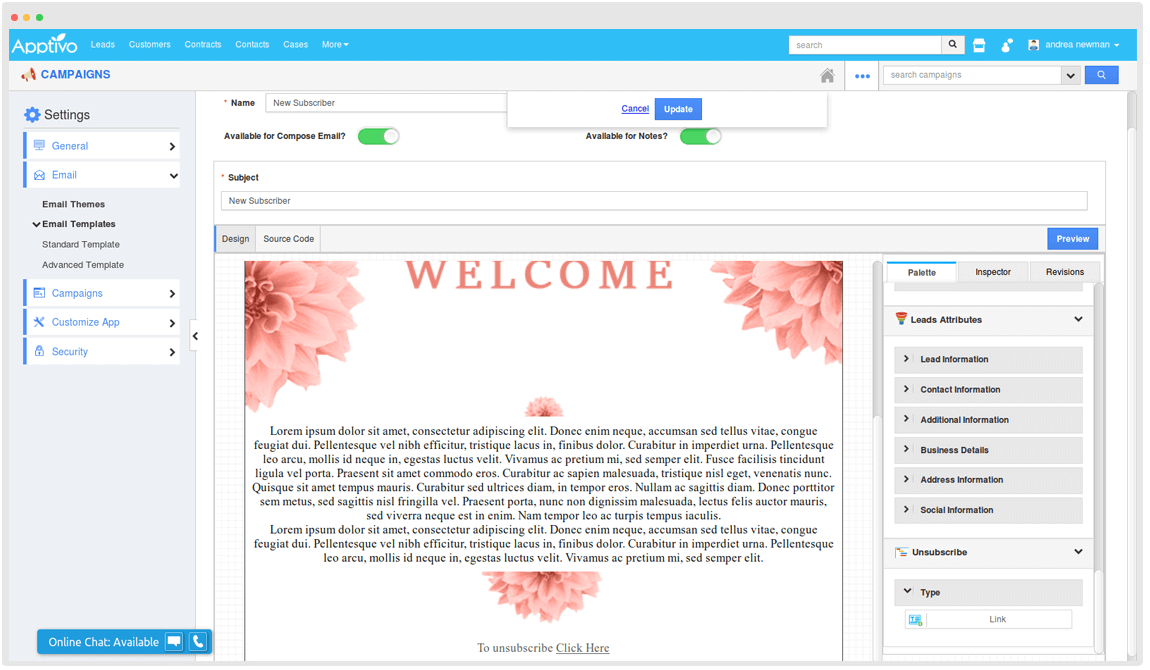Open the More menu in top navigation

click(335, 45)
